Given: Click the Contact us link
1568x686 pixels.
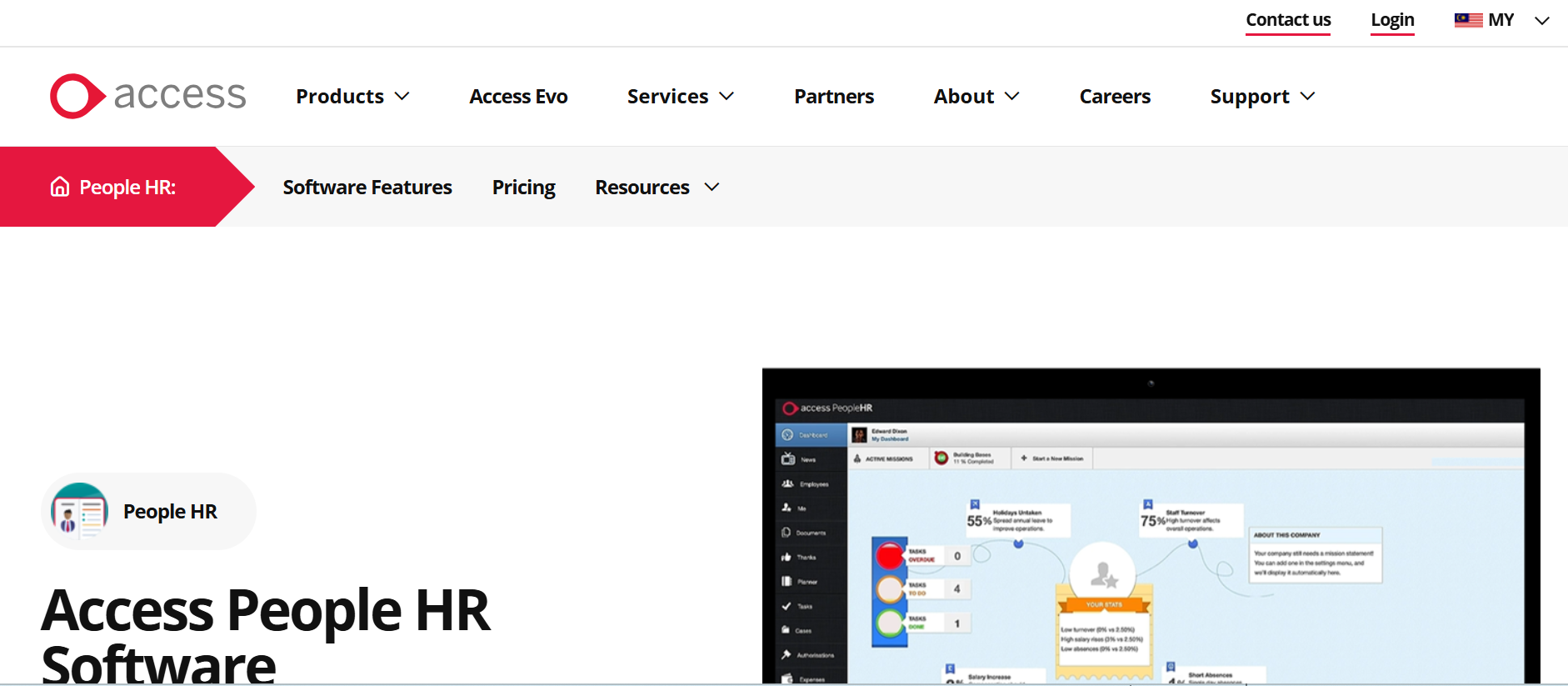Looking at the screenshot, I should pyautogui.click(x=1288, y=20).
